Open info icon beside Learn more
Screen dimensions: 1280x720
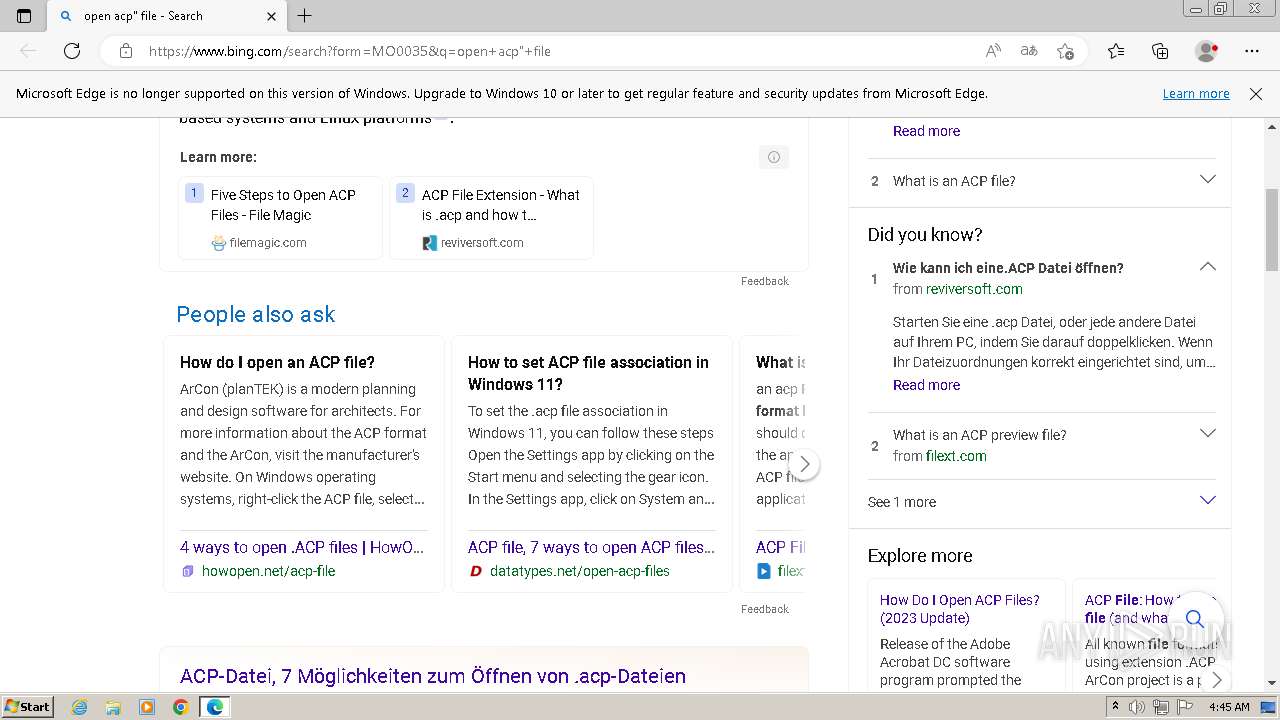coord(774,157)
